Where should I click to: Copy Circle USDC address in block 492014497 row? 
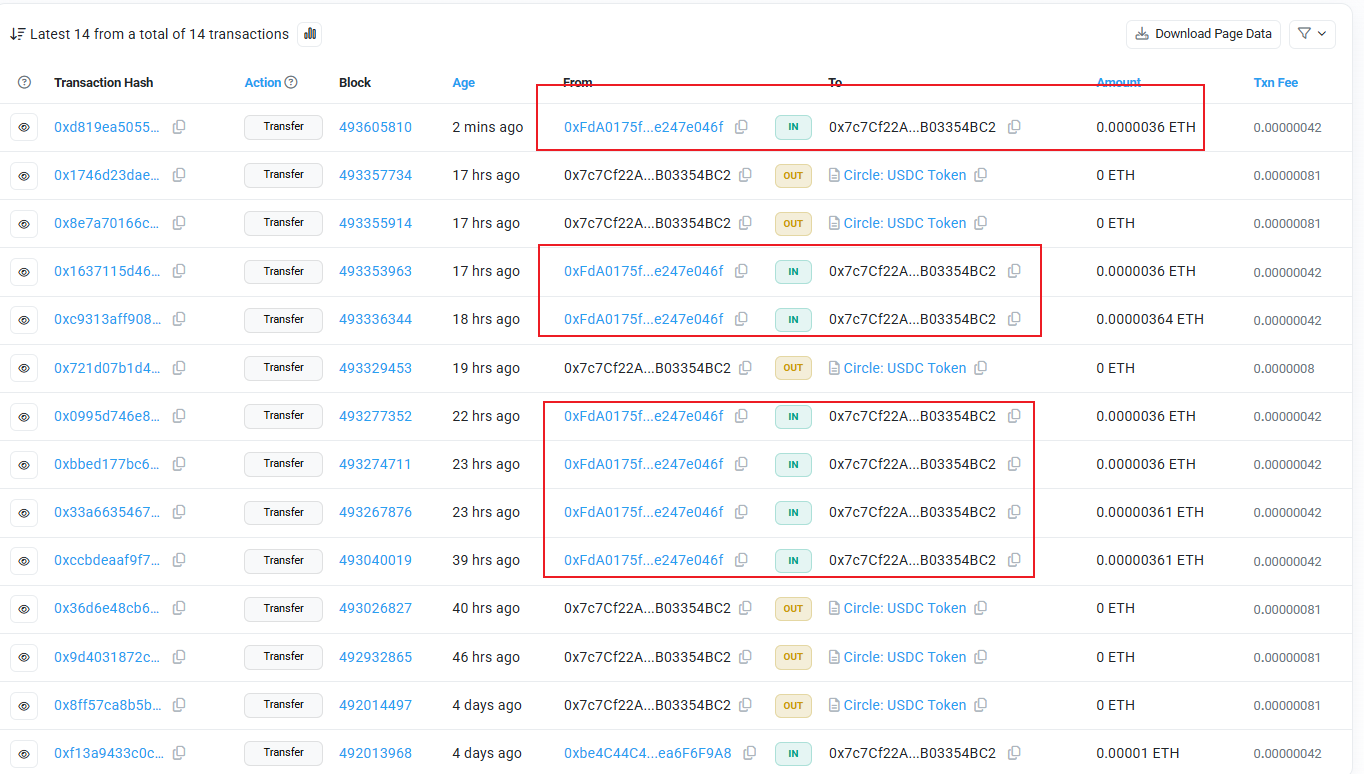pos(981,705)
